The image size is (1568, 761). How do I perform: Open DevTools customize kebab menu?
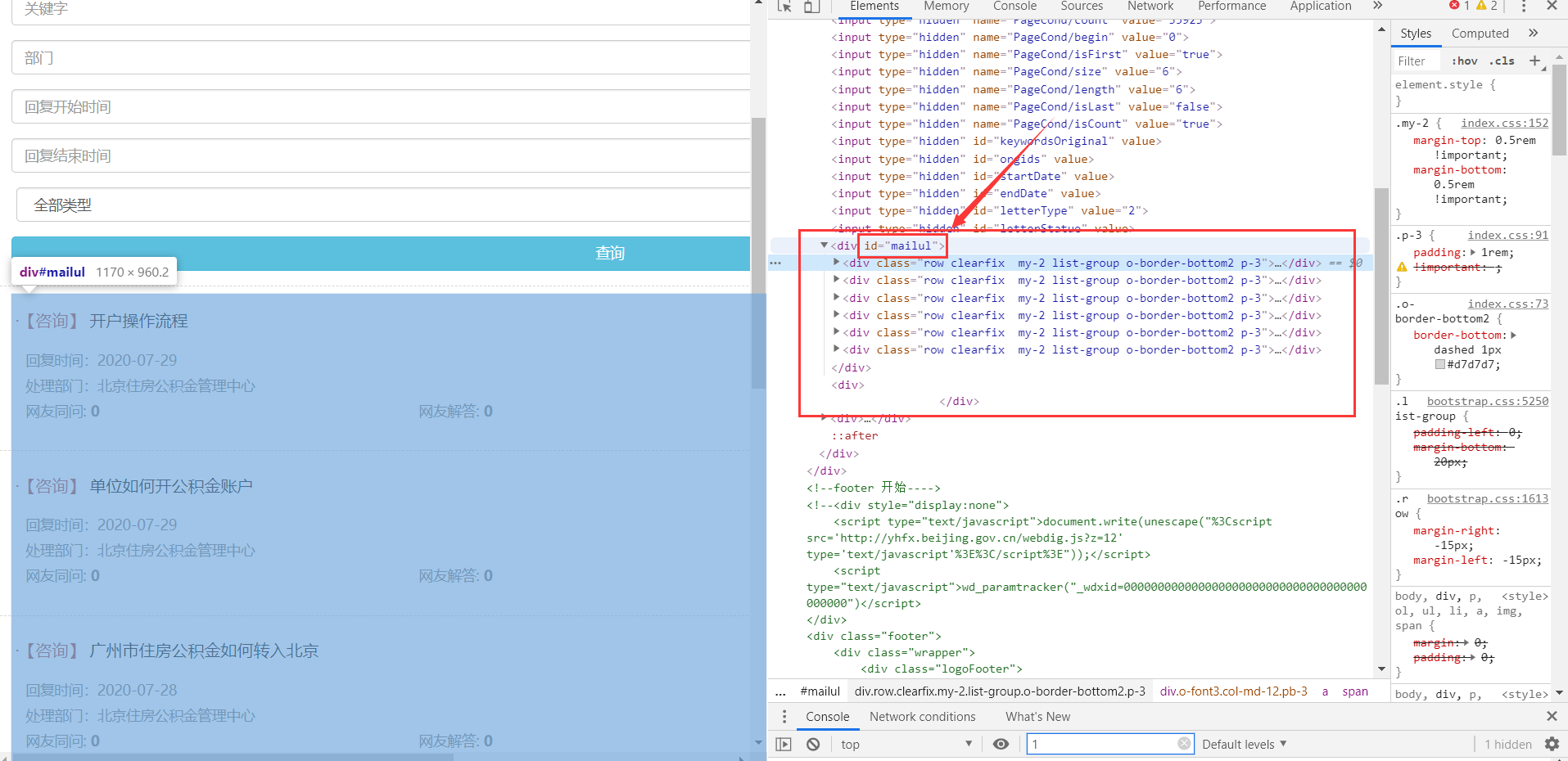pos(1523,7)
